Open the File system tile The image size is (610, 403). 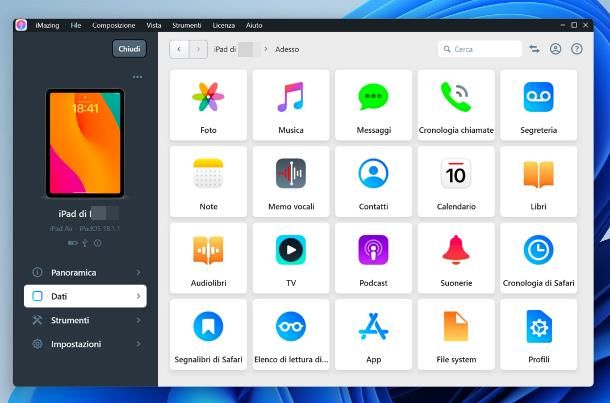[x=456, y=335]
